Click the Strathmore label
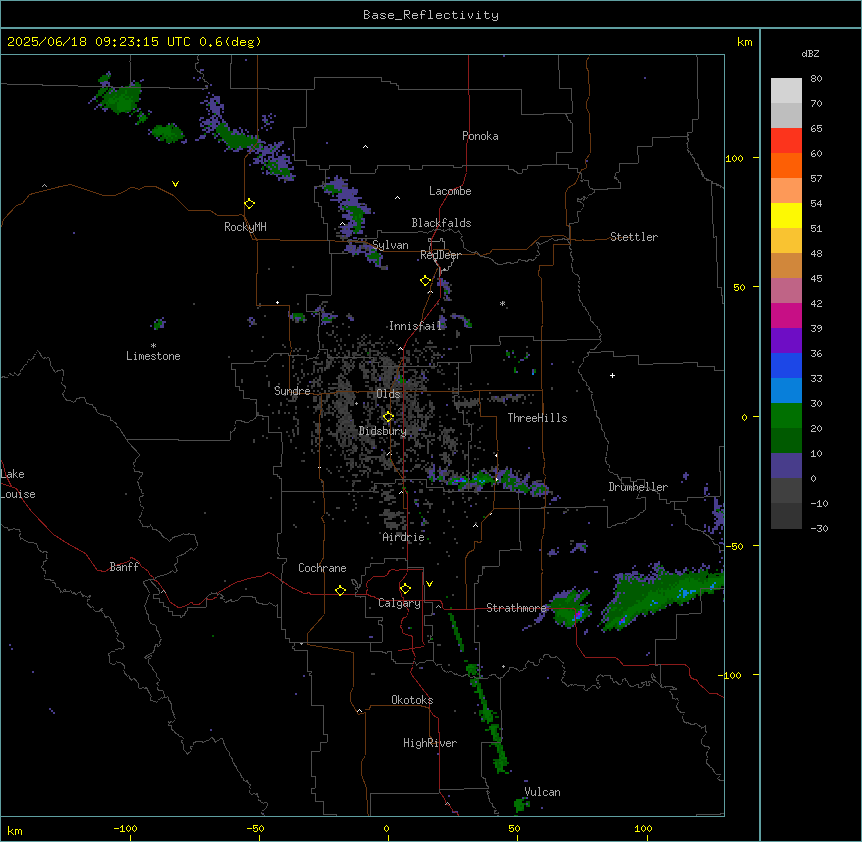Viewport: 862px width, 842px height. pyautogui.click(x=516, y=608)
